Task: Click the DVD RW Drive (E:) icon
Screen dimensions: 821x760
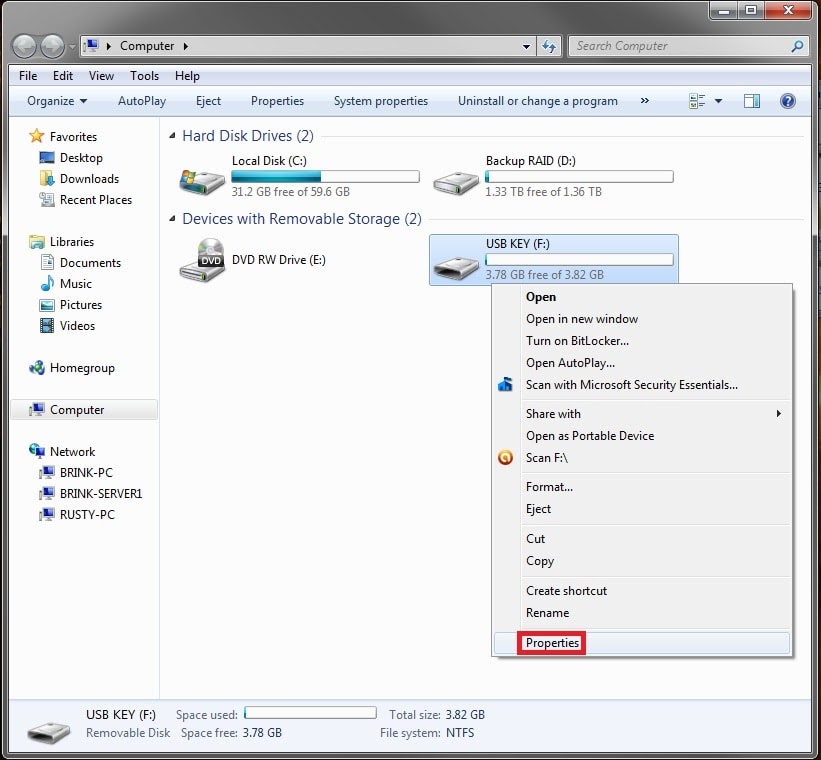Action: (202, 260)
